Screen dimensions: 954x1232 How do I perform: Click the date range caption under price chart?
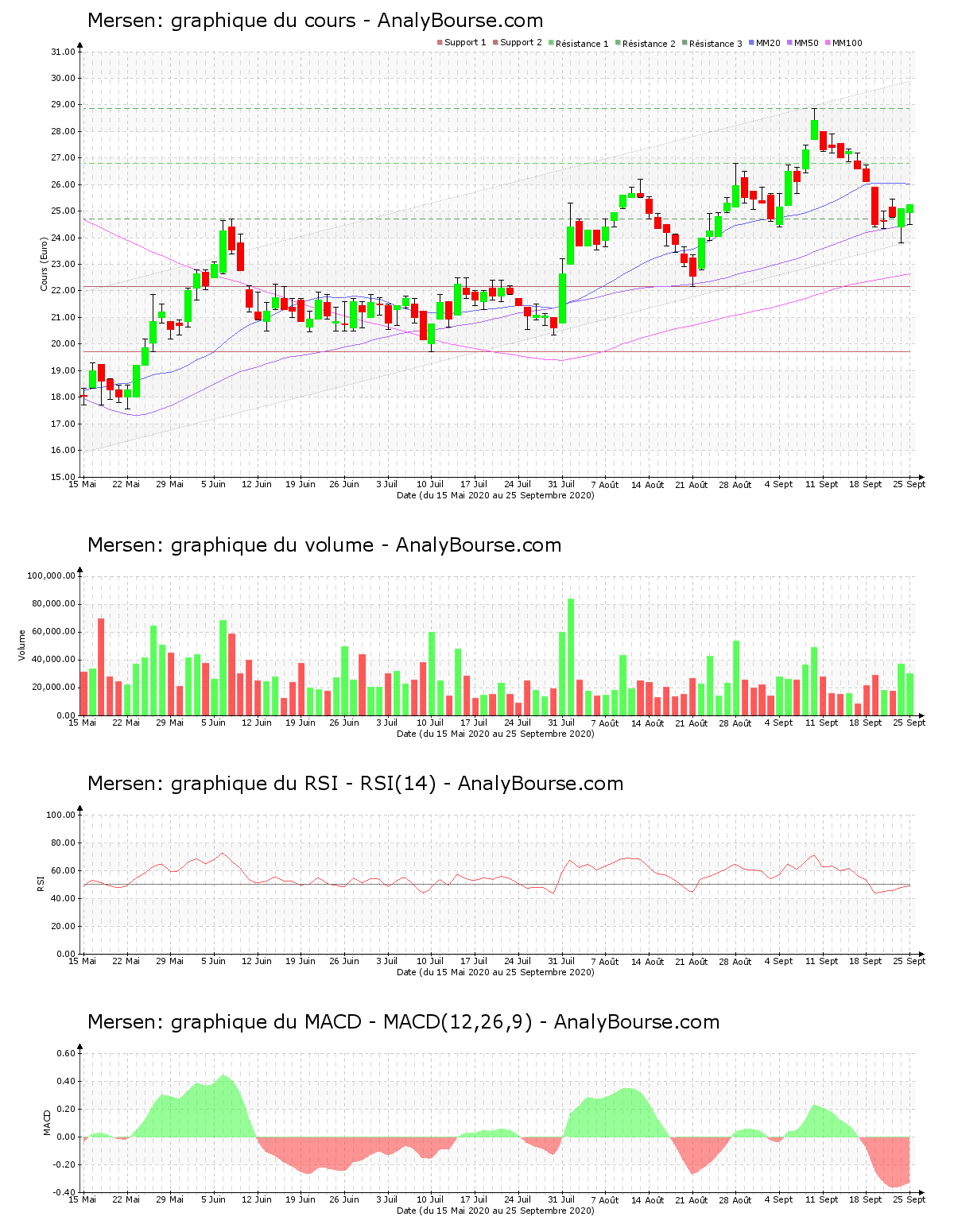[x=495, y=495]
